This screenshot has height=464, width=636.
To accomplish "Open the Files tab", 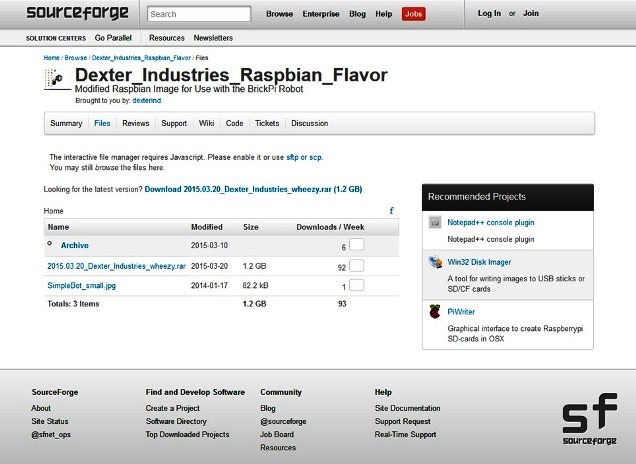I will (102, 123).
